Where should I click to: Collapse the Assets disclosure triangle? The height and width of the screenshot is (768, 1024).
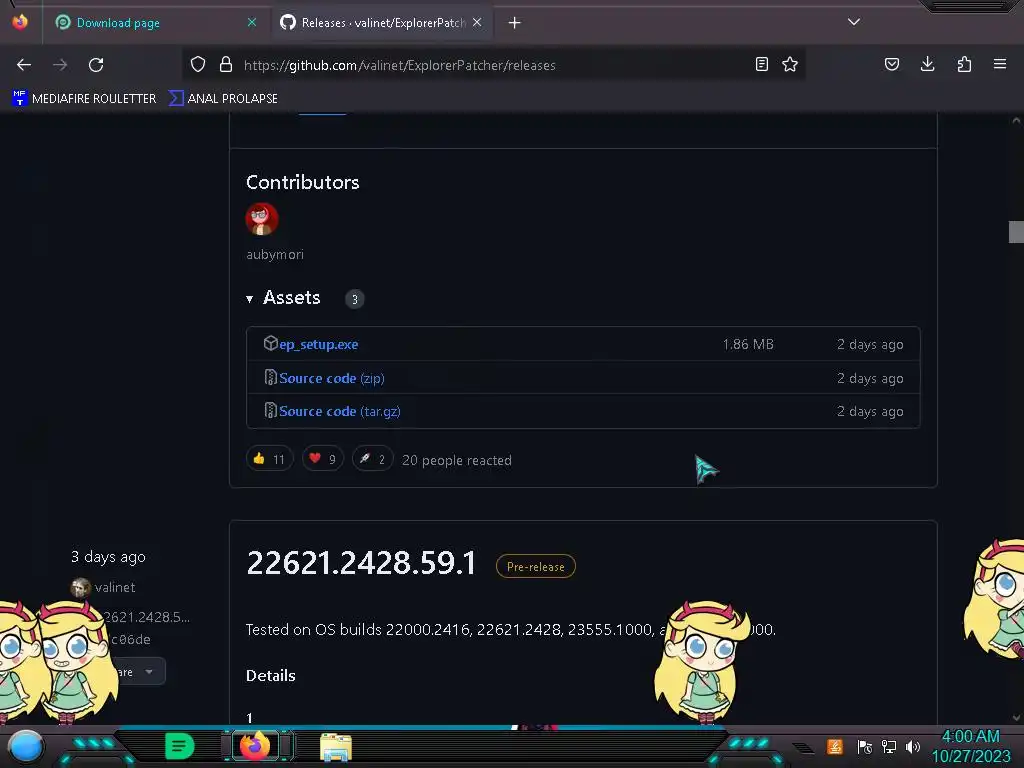tap(249, 299)
